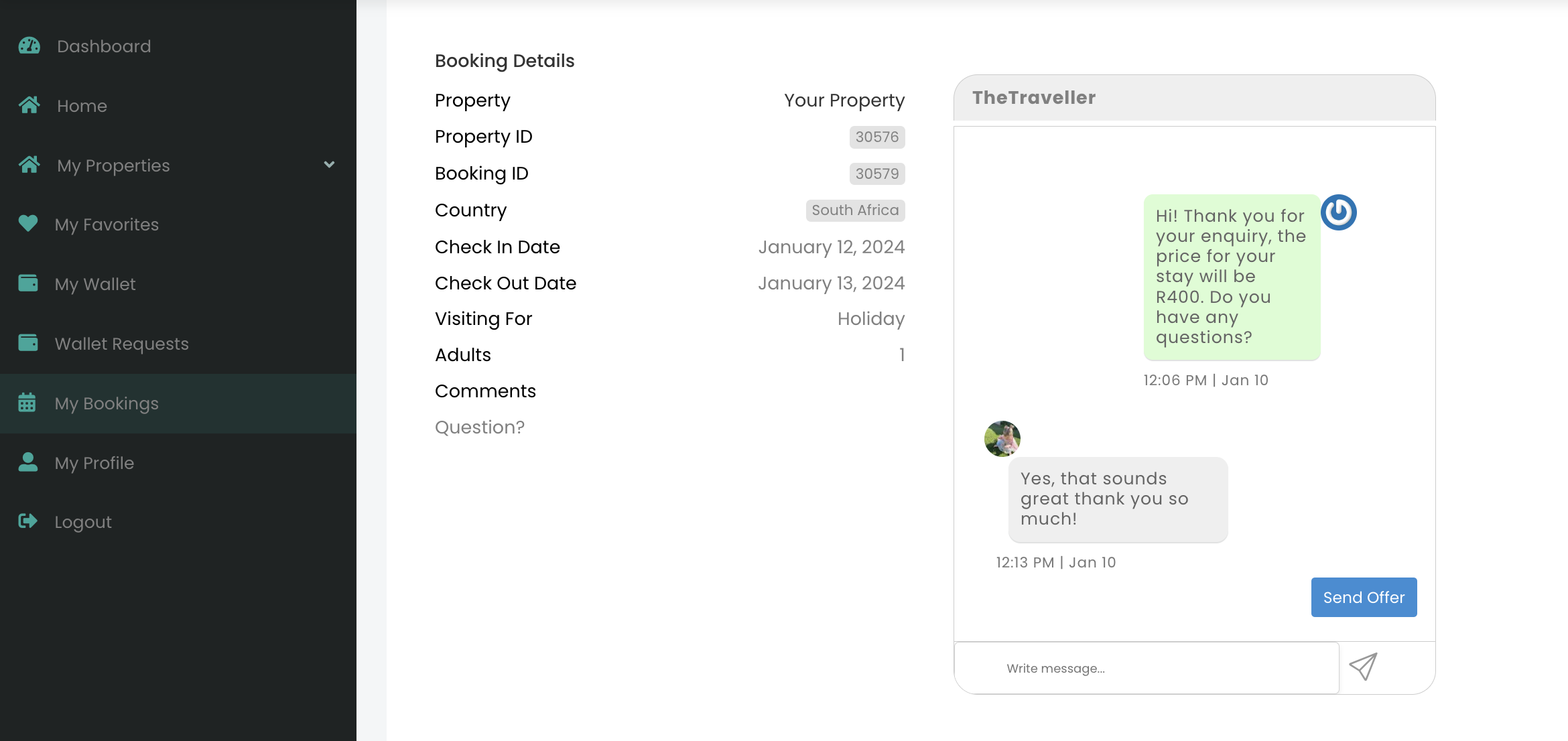This screenshot has height=741, width=1568.
Task: Click the heart icon for My Favorites
Action: pos(28,224)
